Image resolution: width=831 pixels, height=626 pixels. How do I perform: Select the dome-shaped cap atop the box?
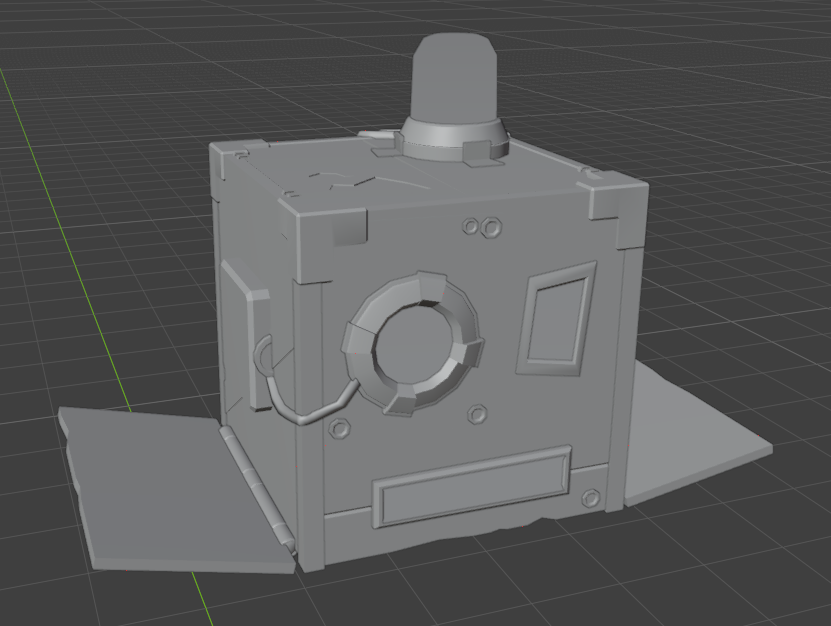click(x=454, y=78)
